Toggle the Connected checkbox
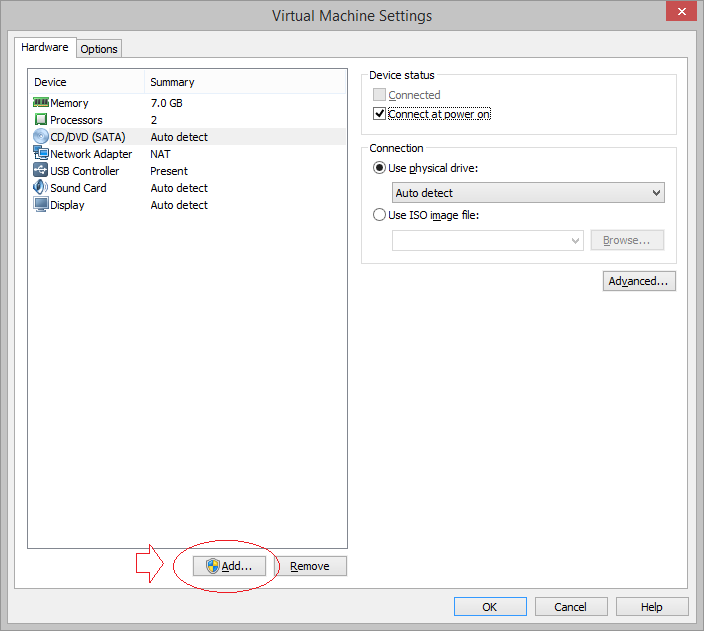The image size is (704, 631). 379,95
